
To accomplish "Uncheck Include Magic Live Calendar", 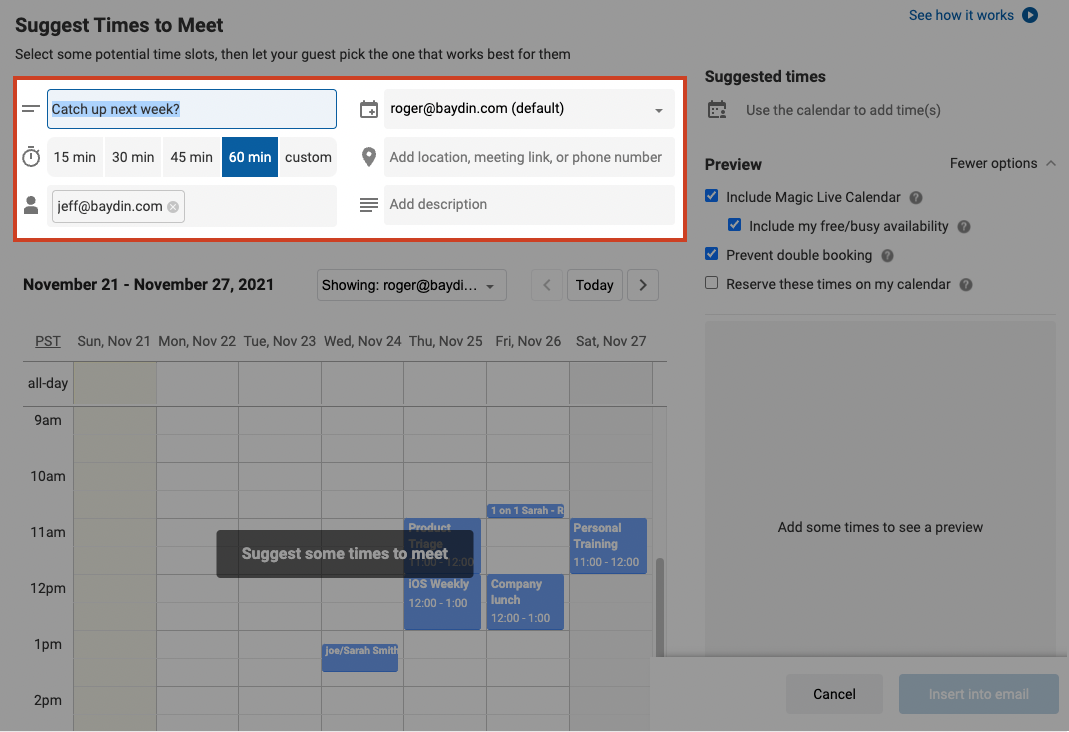I will 712,196.
